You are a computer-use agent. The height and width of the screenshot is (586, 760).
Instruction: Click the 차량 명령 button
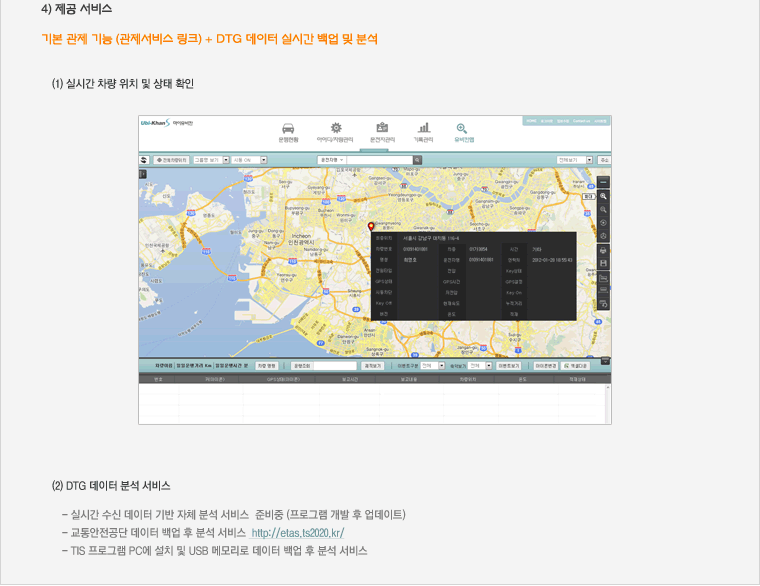pos(267,365)
